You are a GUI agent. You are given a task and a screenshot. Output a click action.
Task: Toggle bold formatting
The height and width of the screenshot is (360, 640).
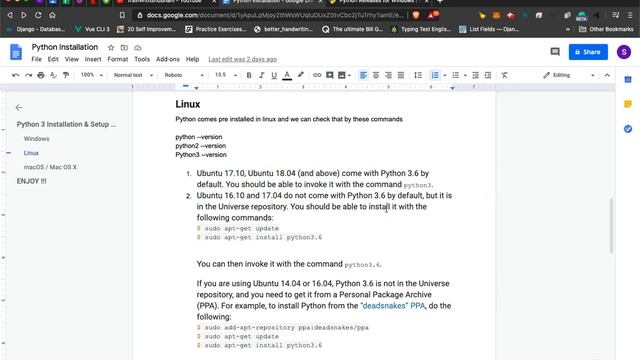[x=249, y=75]
